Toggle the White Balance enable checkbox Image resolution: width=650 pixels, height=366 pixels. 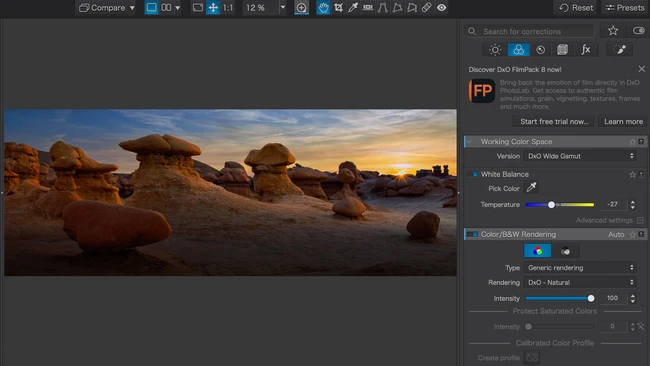click(x=475, y=175)
